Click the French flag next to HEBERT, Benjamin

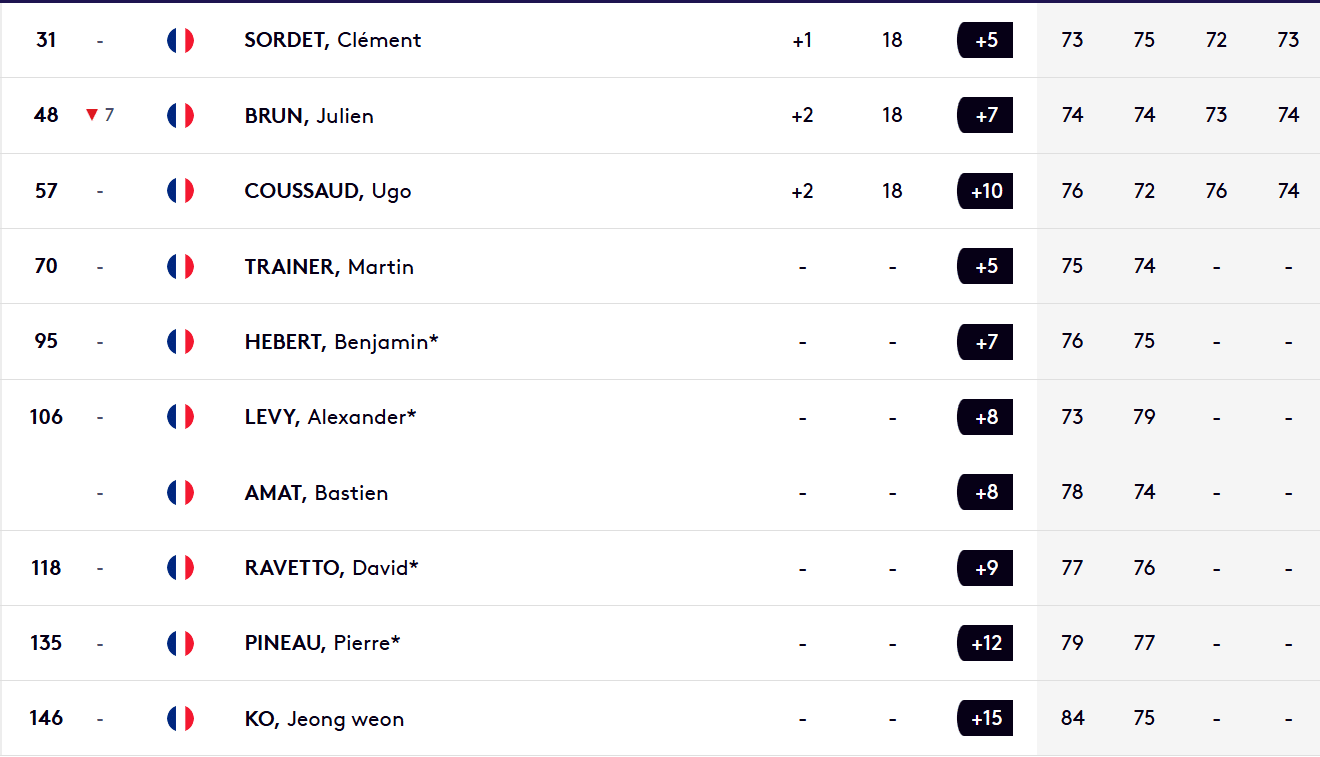point(180,341)
